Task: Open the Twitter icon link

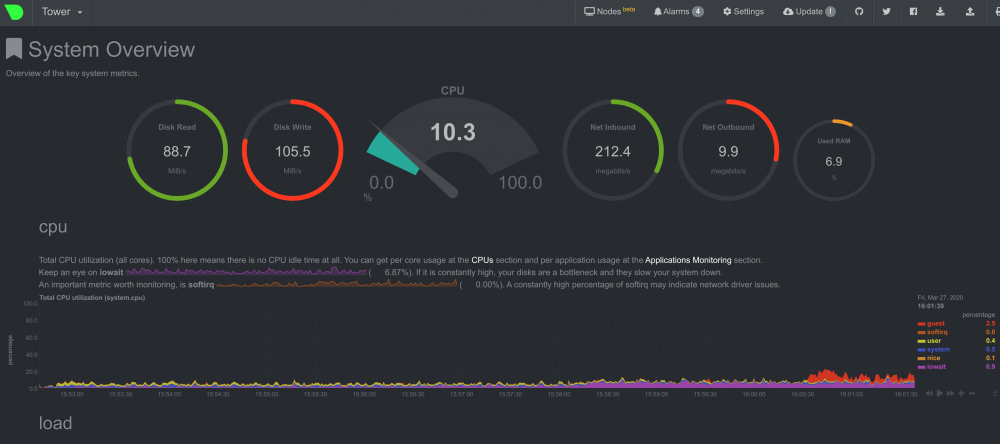Action: pyautogui.click(x=886, y=11)
